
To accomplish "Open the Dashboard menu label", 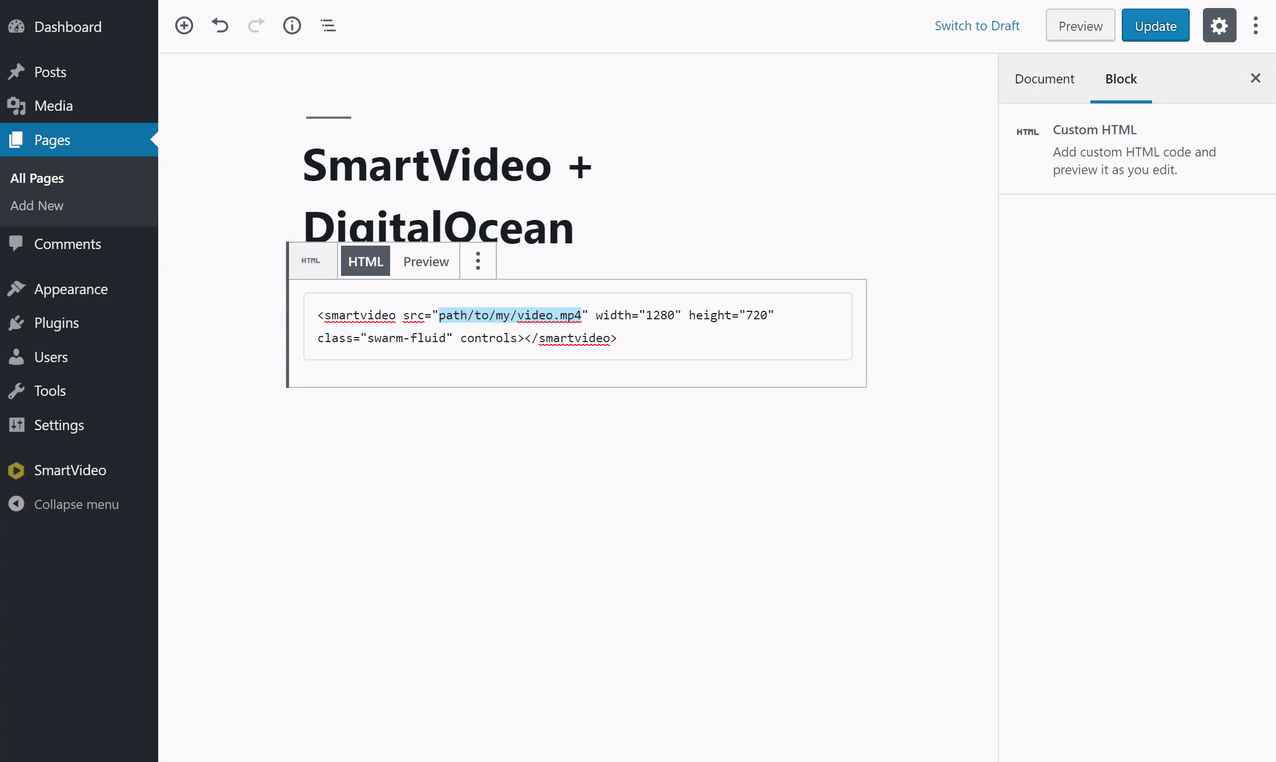I will (x=68, y=27).
